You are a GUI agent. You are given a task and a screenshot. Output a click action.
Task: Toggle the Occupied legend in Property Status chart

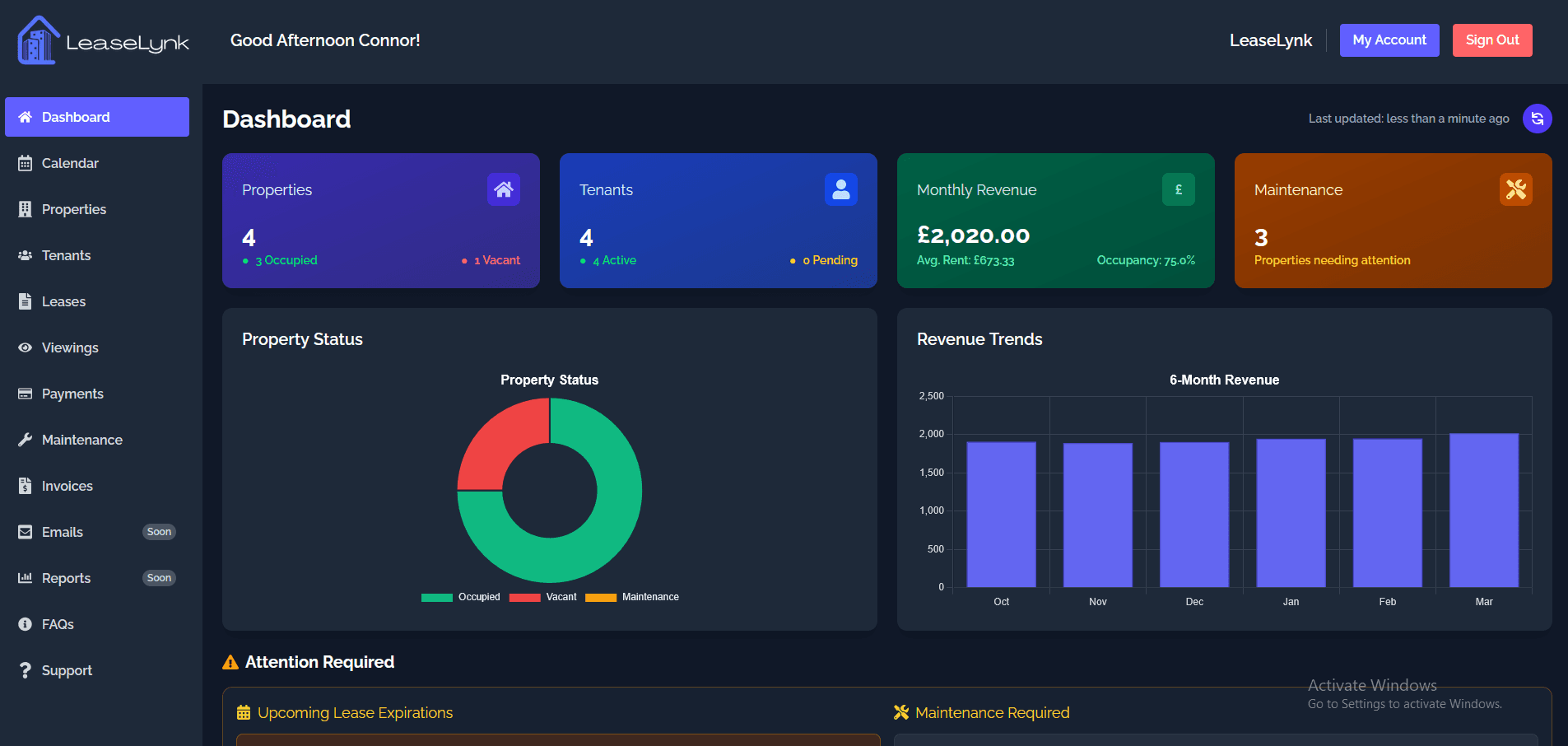(x=461, y=597)
